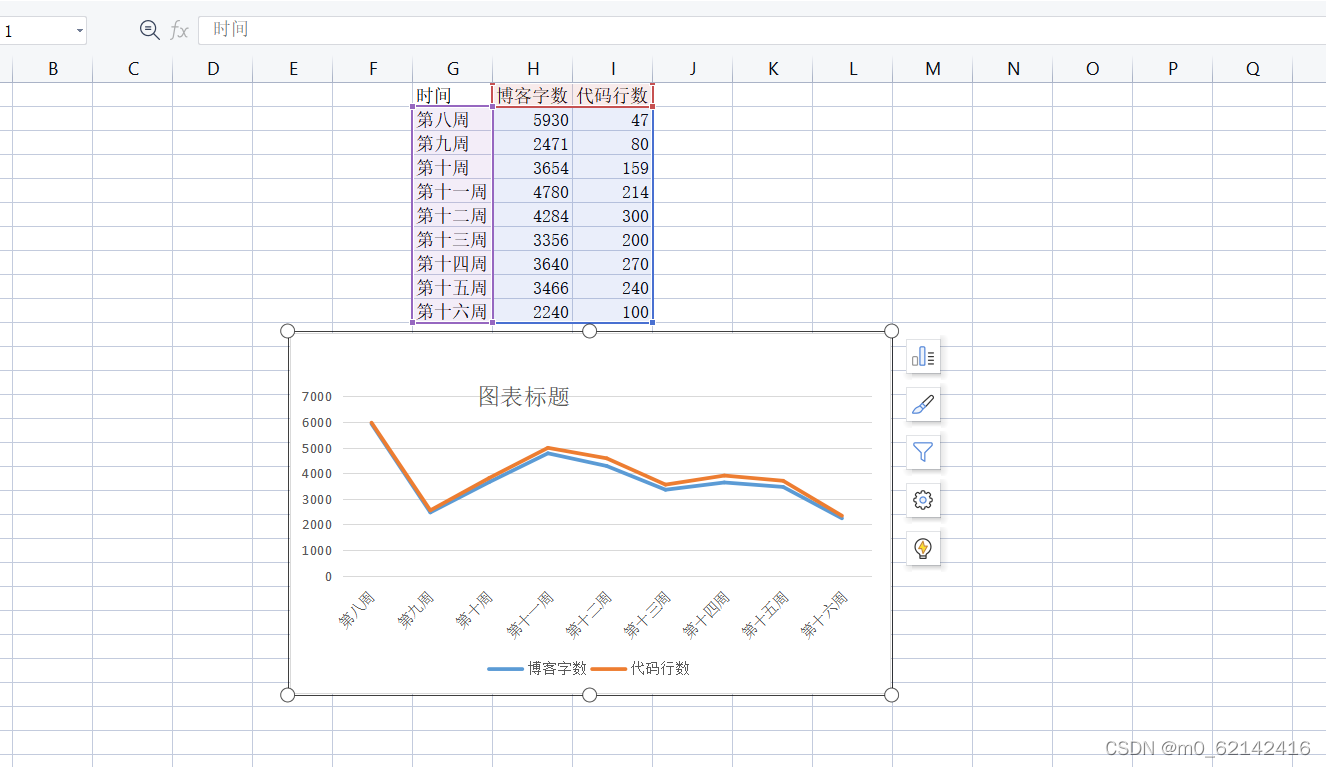The image size is (1326, 767).
Task: Select column K header
Action: pyautogui.click(x=773, y=68)
